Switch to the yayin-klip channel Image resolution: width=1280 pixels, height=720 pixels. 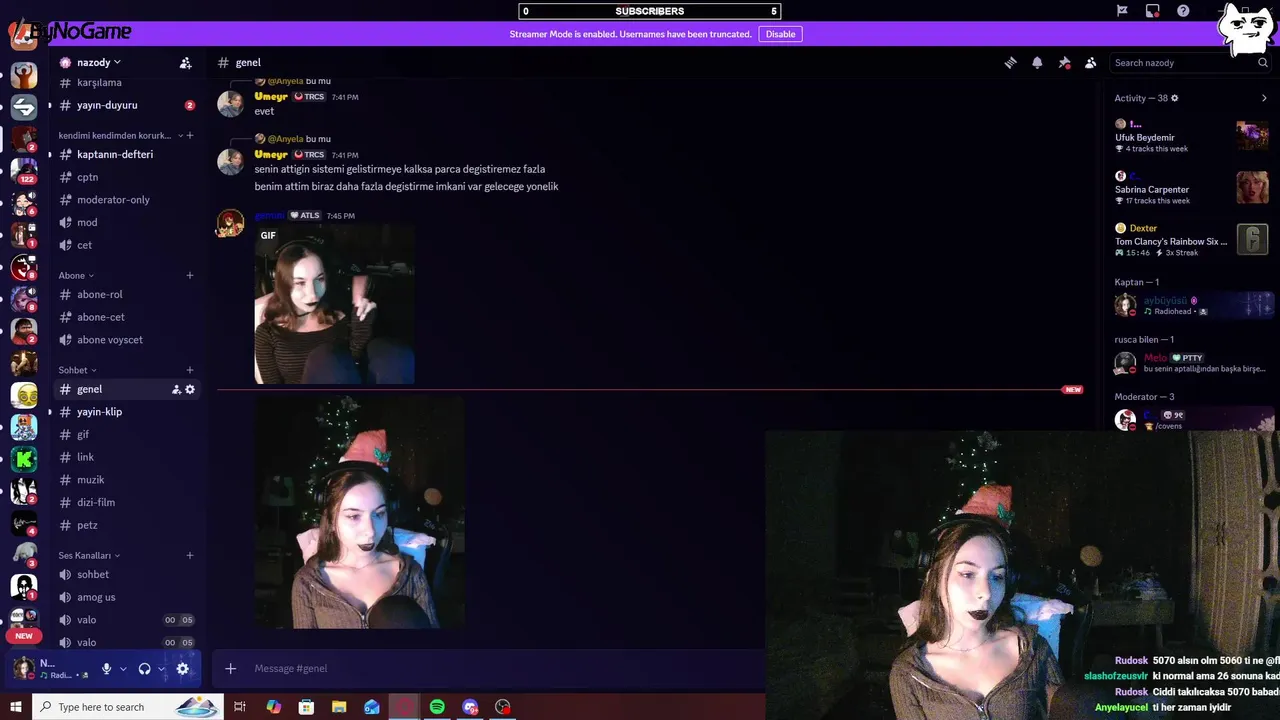(126, 412)
